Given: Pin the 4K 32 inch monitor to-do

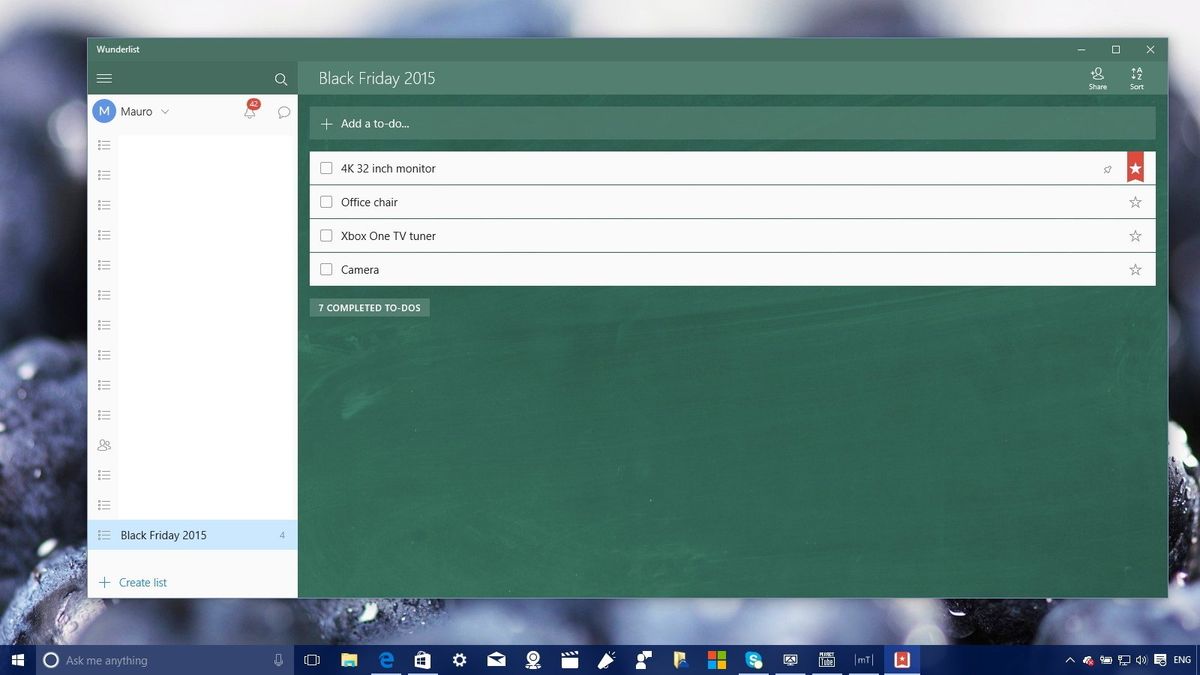Looking at the screenshot, I should (1107, 169).
